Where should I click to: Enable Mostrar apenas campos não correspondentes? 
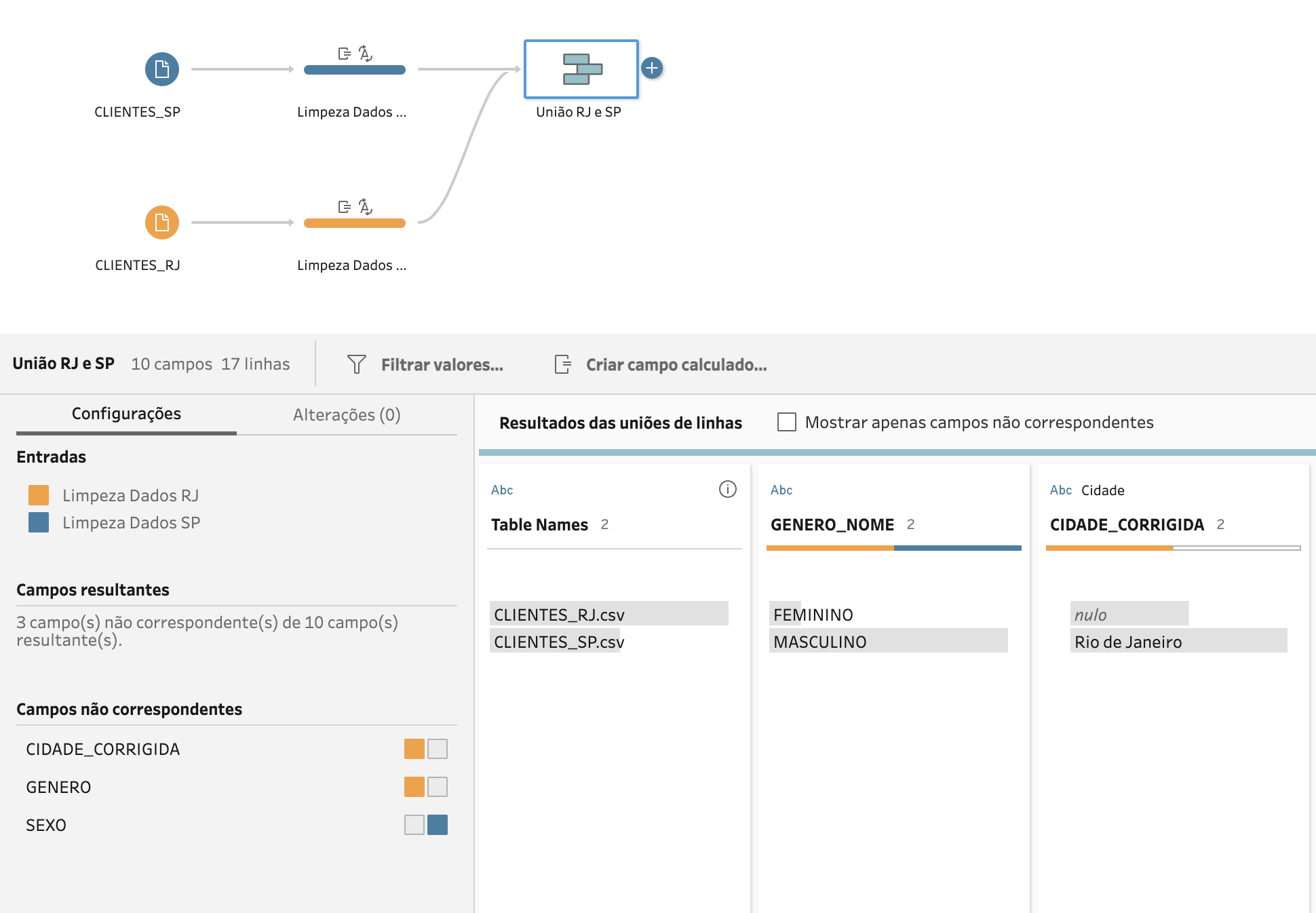click(x=787, y=422)
